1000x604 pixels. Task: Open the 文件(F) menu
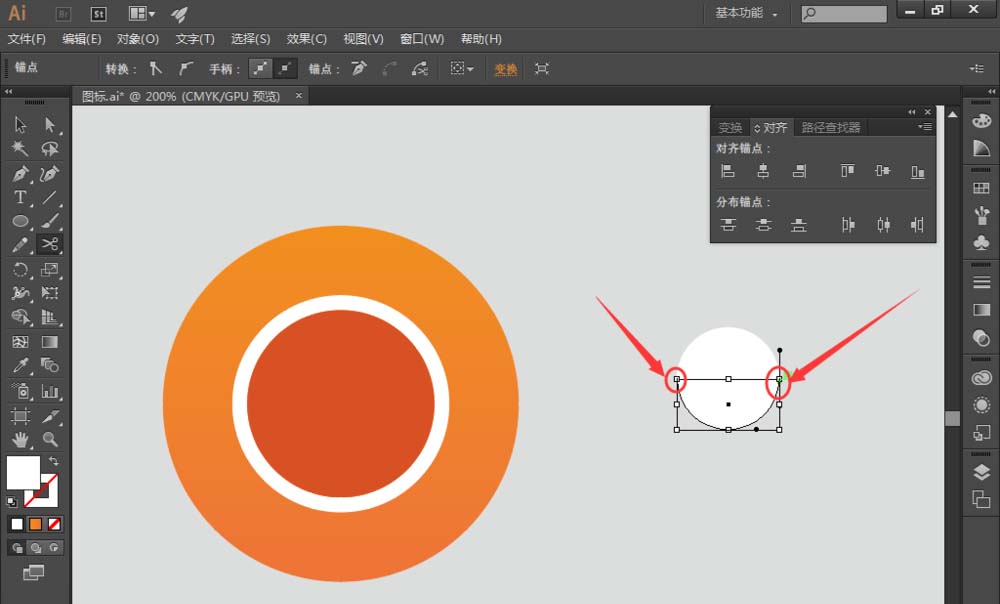[x=27, y=39]
